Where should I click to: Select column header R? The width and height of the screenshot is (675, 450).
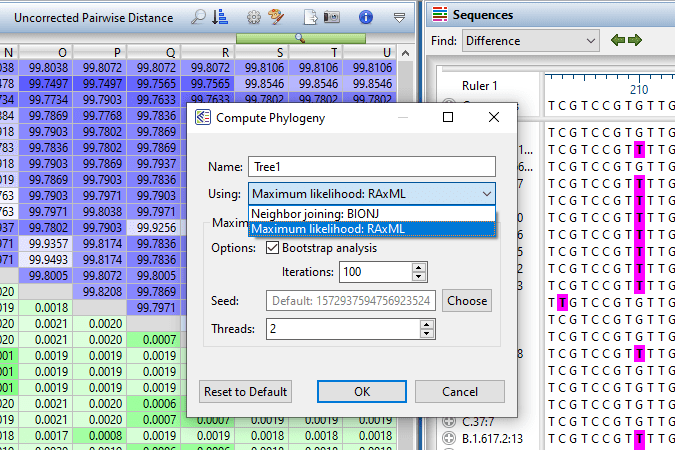pyautogui.click(x=208, y=53)
